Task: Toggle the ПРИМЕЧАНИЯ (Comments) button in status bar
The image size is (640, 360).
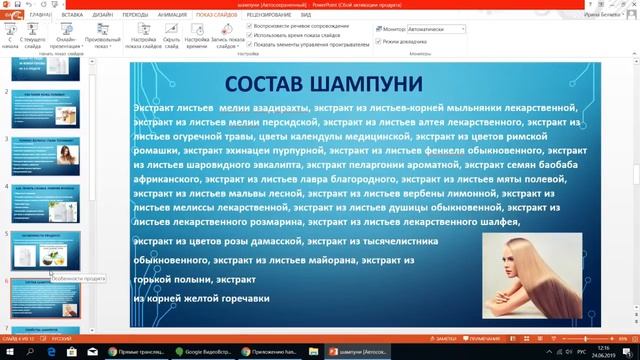Action: [x=482, y=339]
